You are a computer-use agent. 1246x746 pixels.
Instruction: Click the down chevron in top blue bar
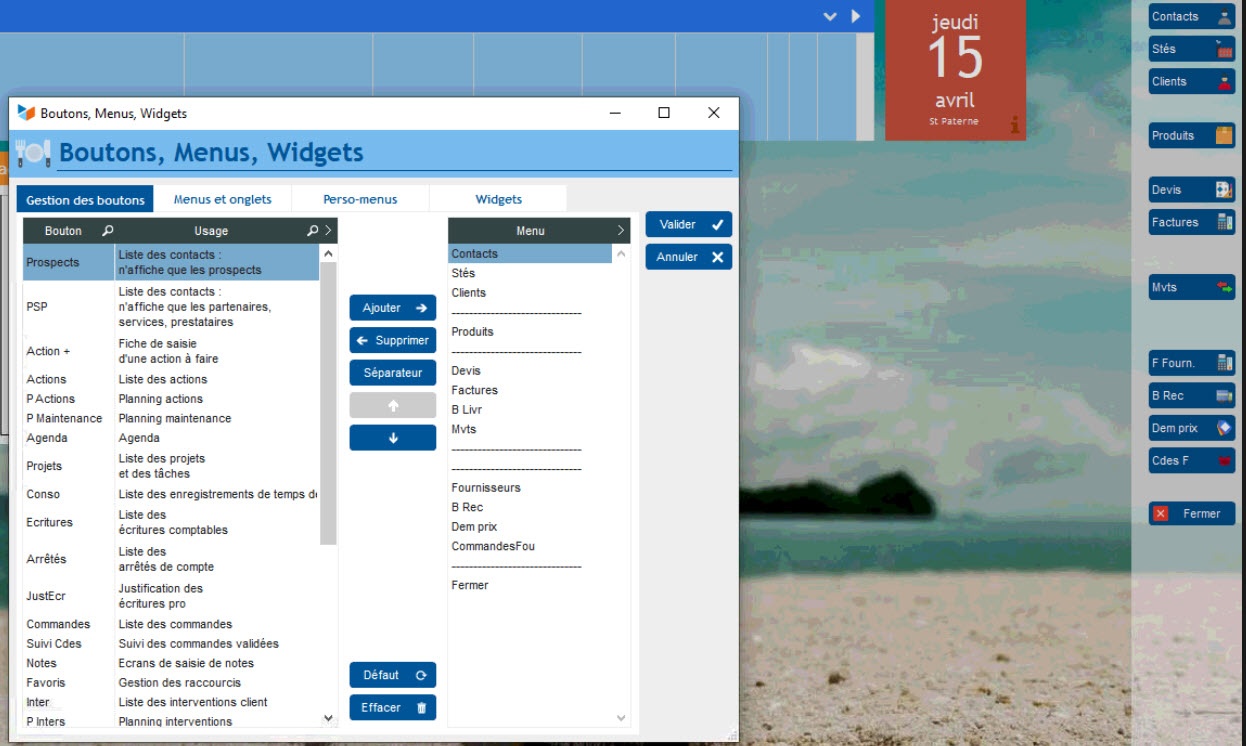coord(829,17)
